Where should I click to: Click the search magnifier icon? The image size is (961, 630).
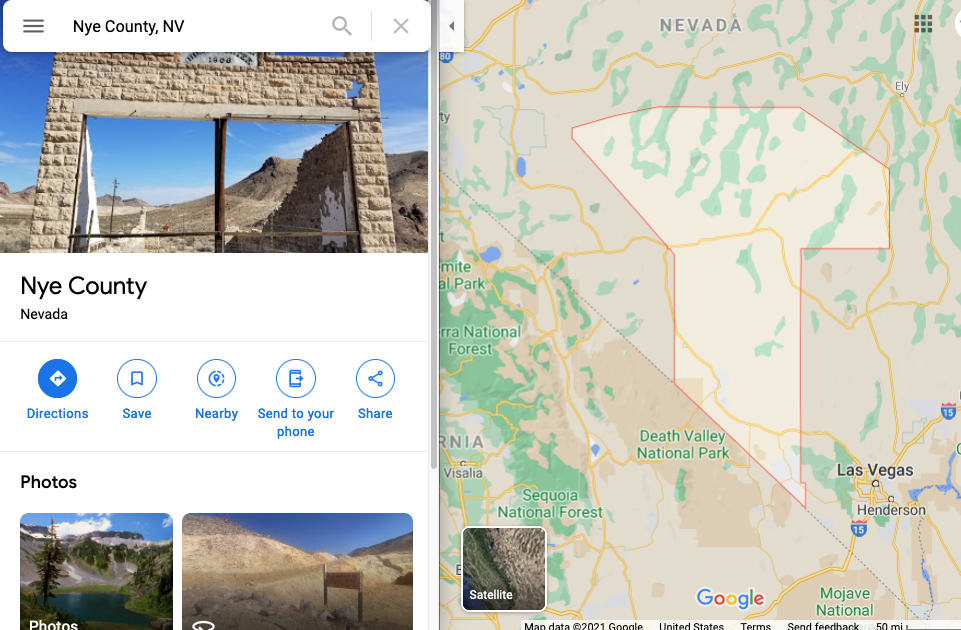pos(341,26)
